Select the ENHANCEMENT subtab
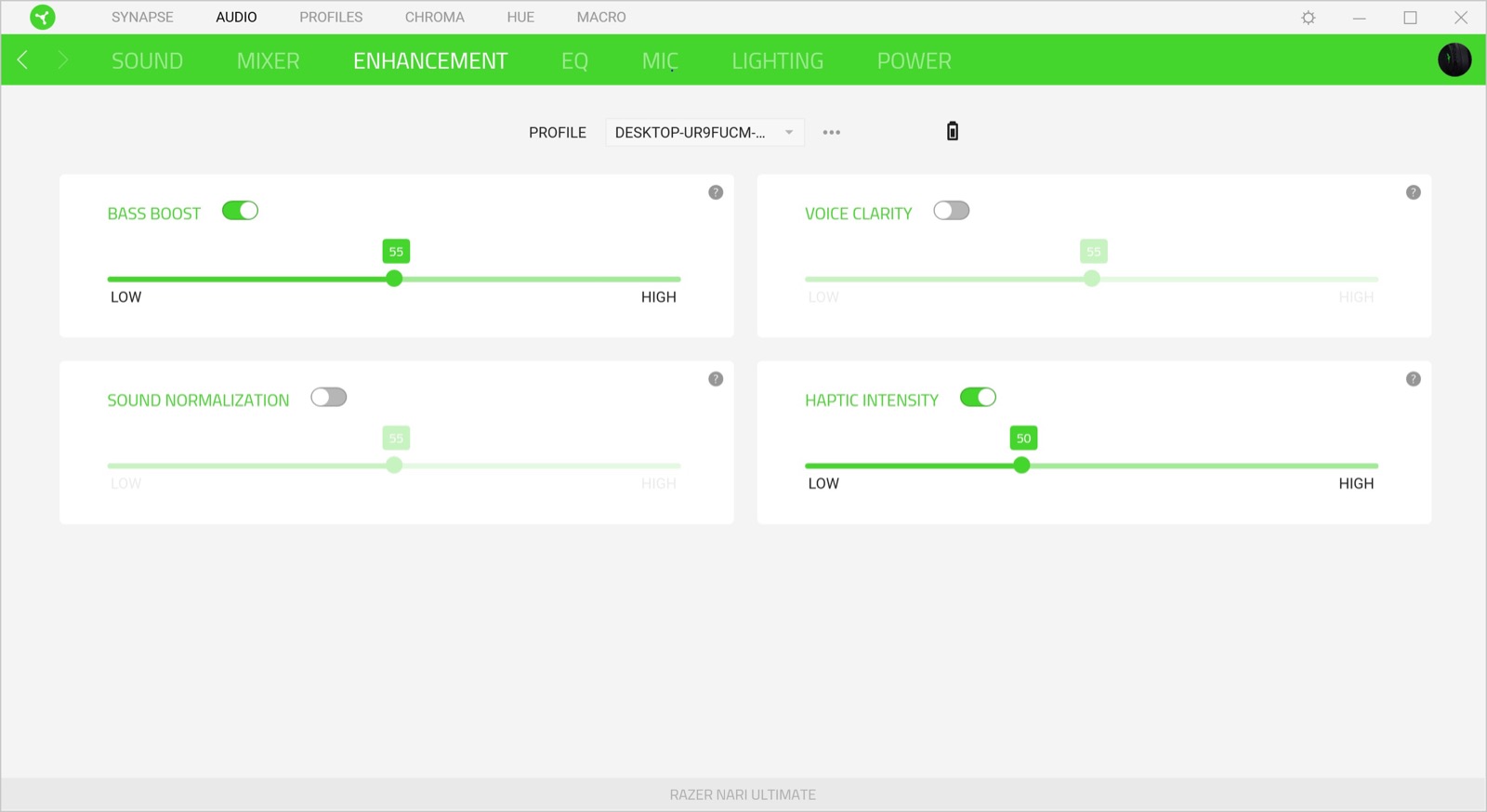This screenshot has height=812, width=1487. click(x=430, y=60)
